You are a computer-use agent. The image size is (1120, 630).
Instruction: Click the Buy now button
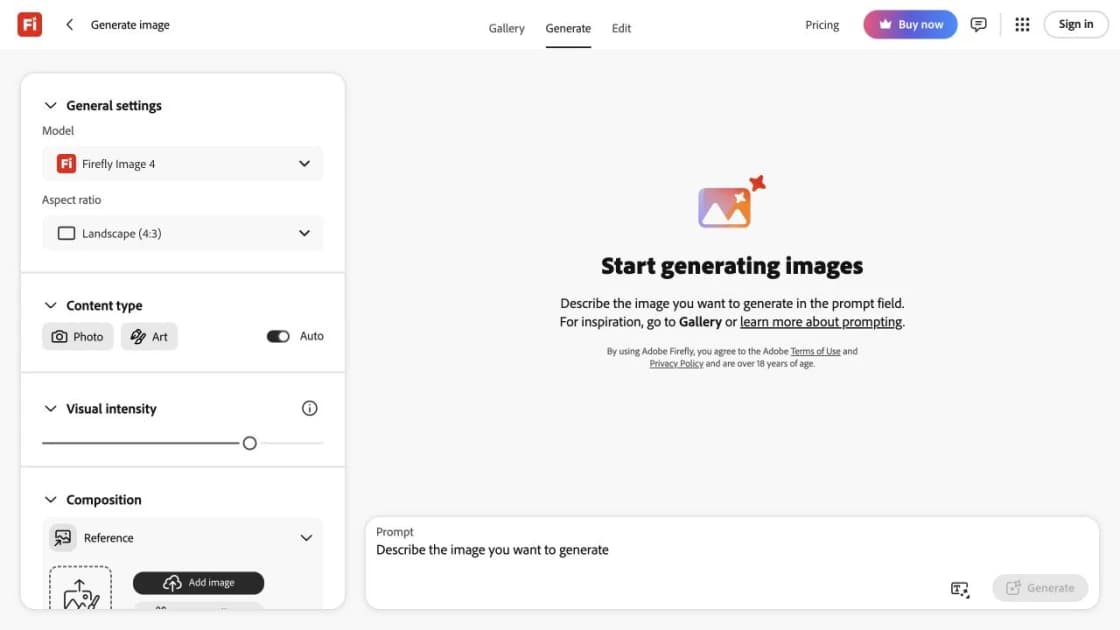910,24
